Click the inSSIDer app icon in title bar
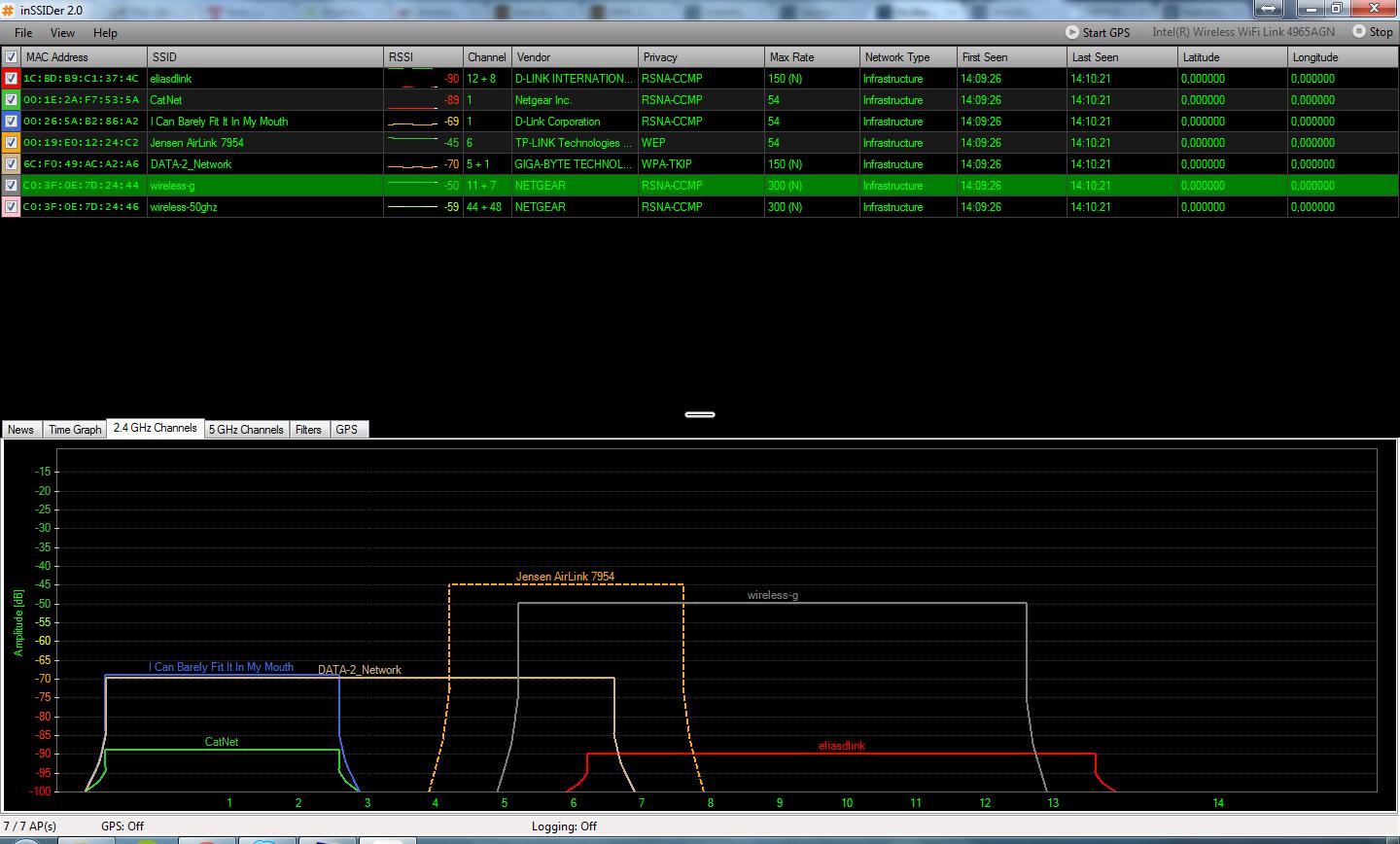 click(x=8, y=9)
